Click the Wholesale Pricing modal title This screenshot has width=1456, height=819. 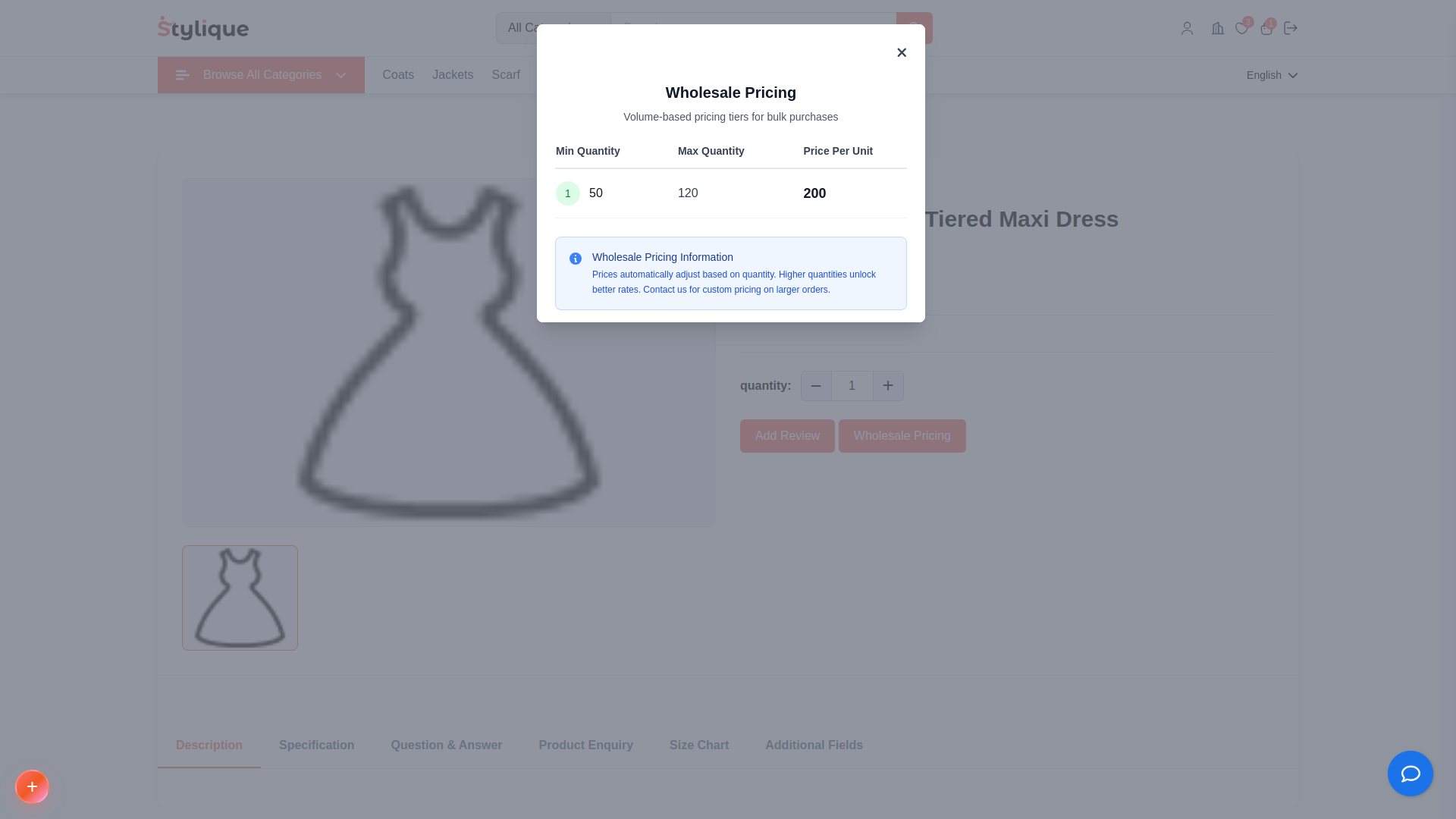click(x=731, y=93)
